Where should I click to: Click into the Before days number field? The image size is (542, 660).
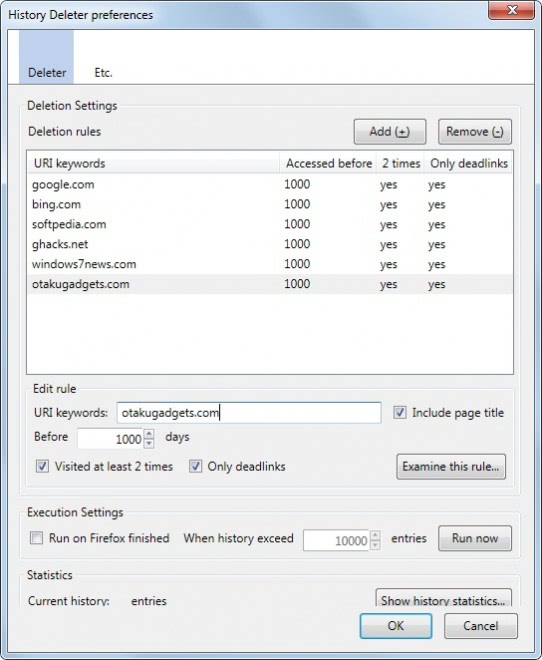pyautogui.click(x=111, y=439)
